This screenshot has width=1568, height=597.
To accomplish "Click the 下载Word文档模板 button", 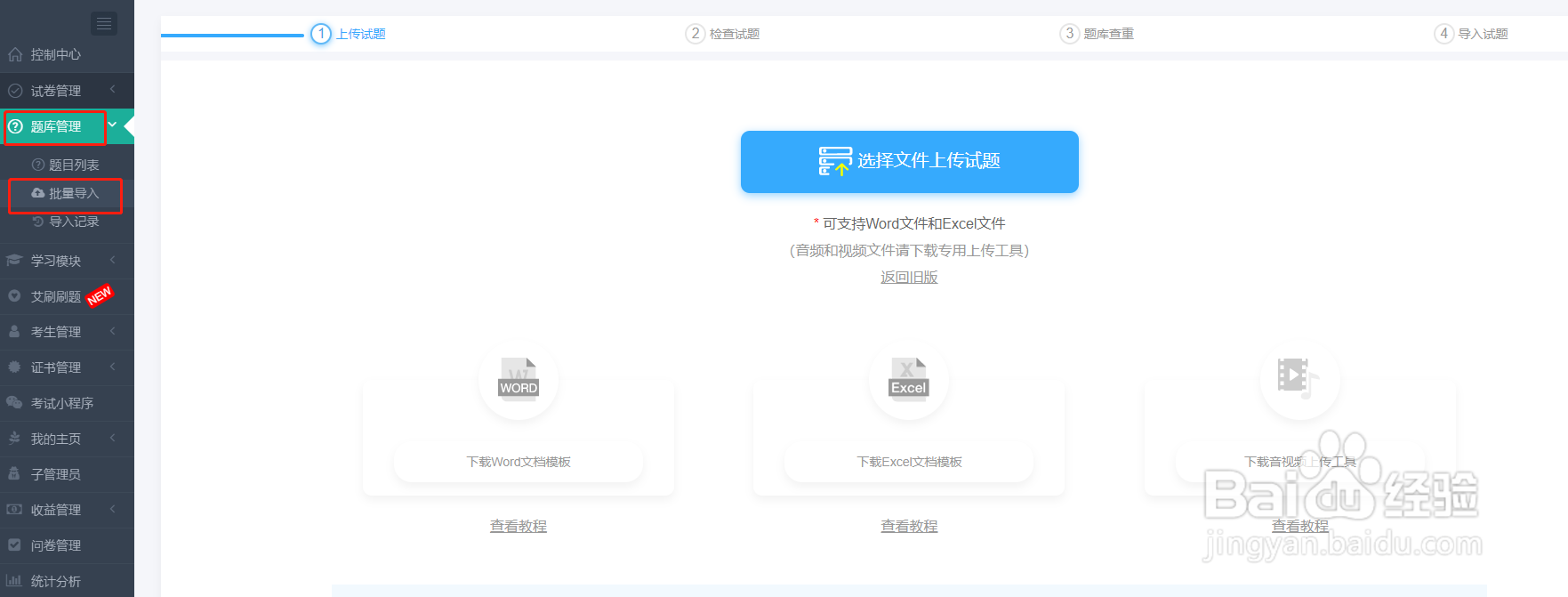I will click(519, 462).
